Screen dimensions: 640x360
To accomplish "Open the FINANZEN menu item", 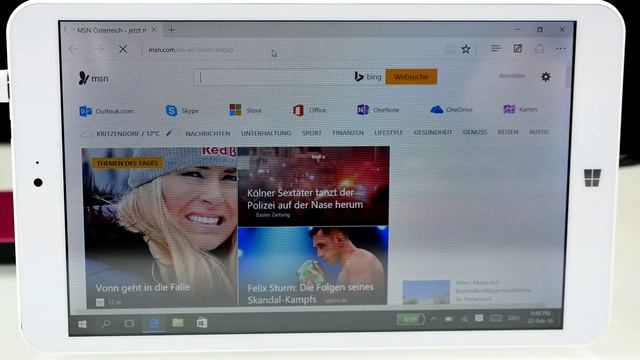I will click(x=348, y=133).
